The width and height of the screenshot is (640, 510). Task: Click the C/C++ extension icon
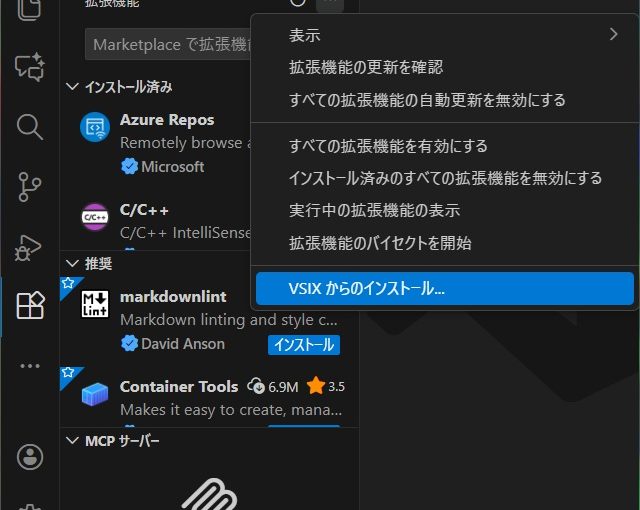[x=95, y=217]
